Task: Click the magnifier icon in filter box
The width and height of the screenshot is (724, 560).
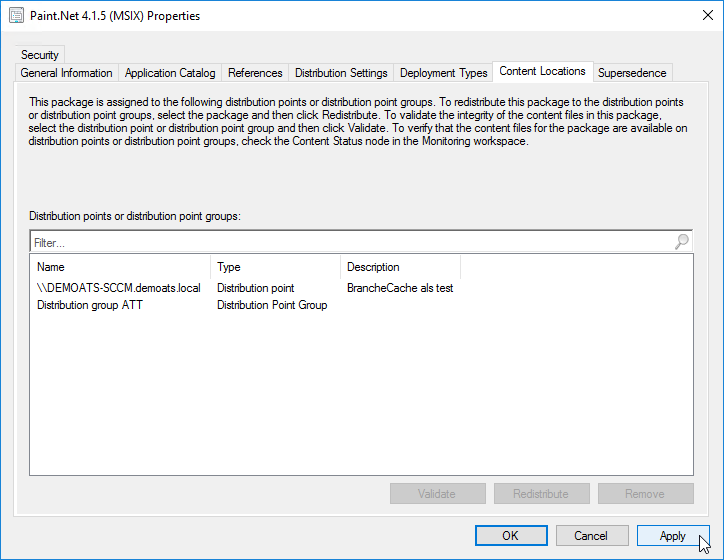Action: (x=682, y=242)
